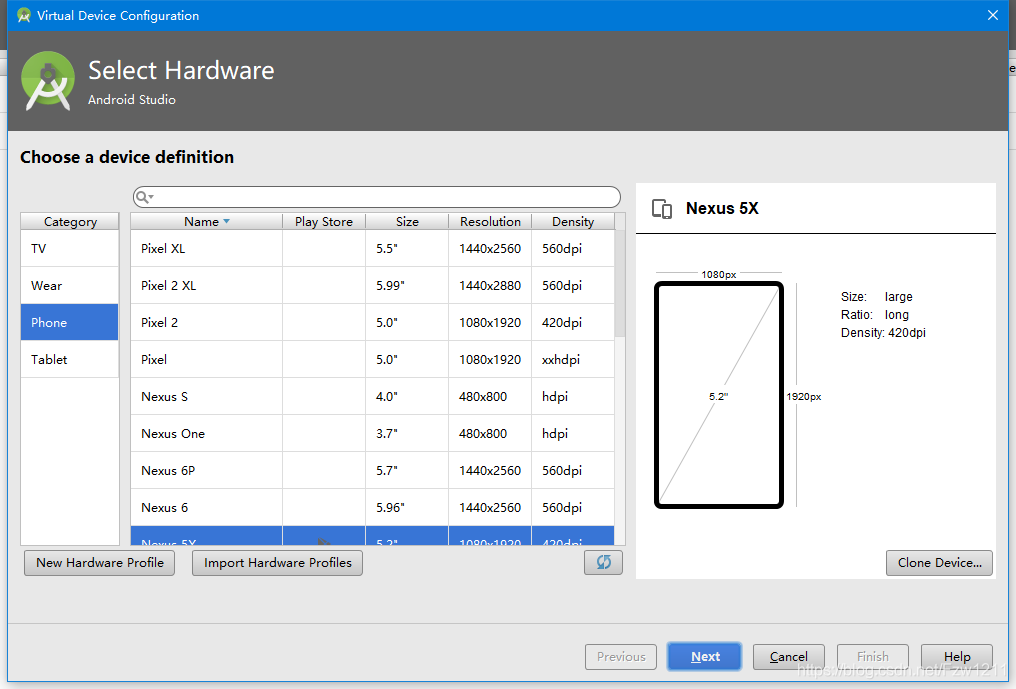
Task: Click the Nexus 5X phone preview outline
Action: pyautogui.click(x=719, y=395)
